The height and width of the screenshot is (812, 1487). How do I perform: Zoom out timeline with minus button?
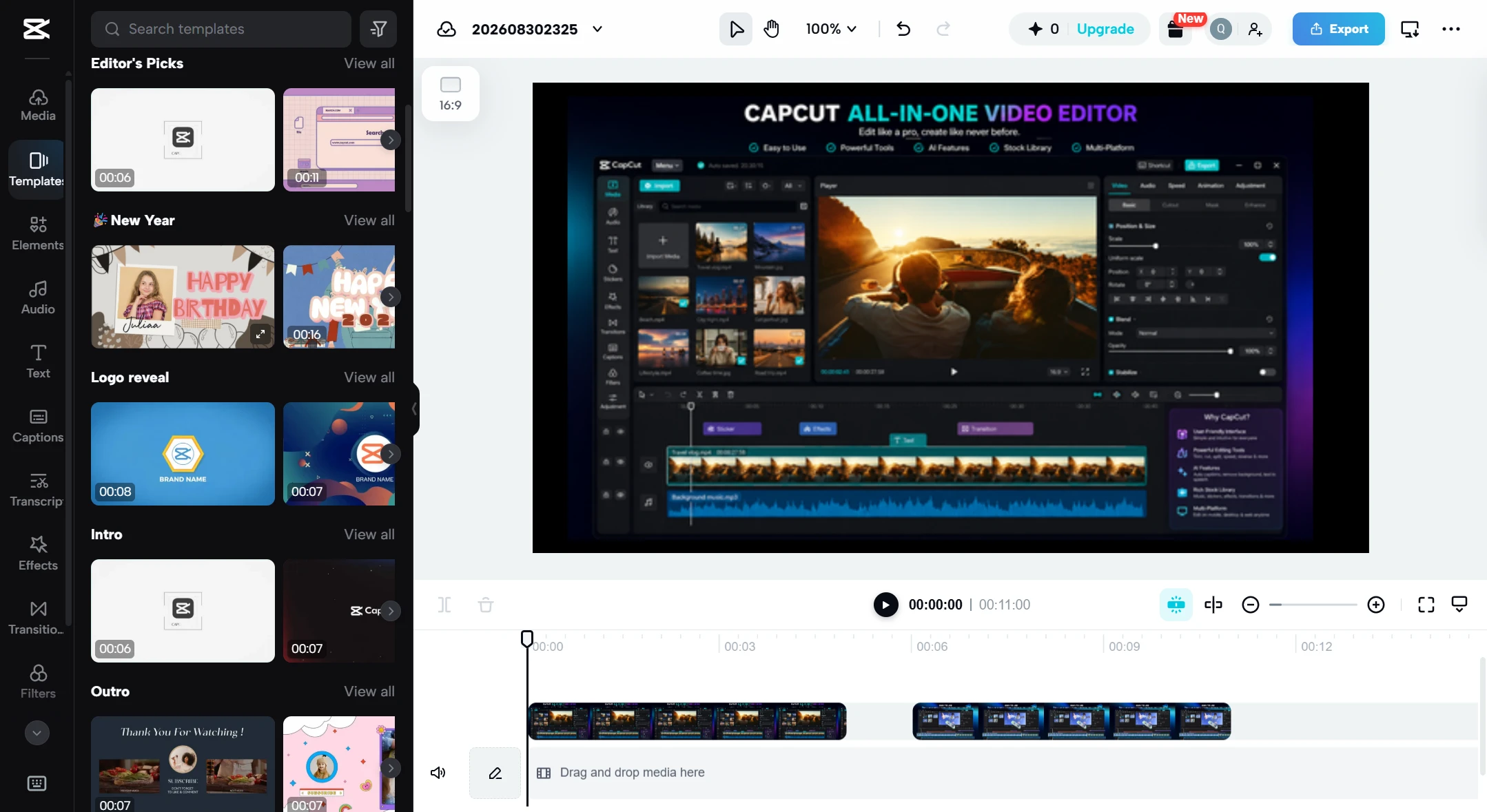pos(1251,605)
